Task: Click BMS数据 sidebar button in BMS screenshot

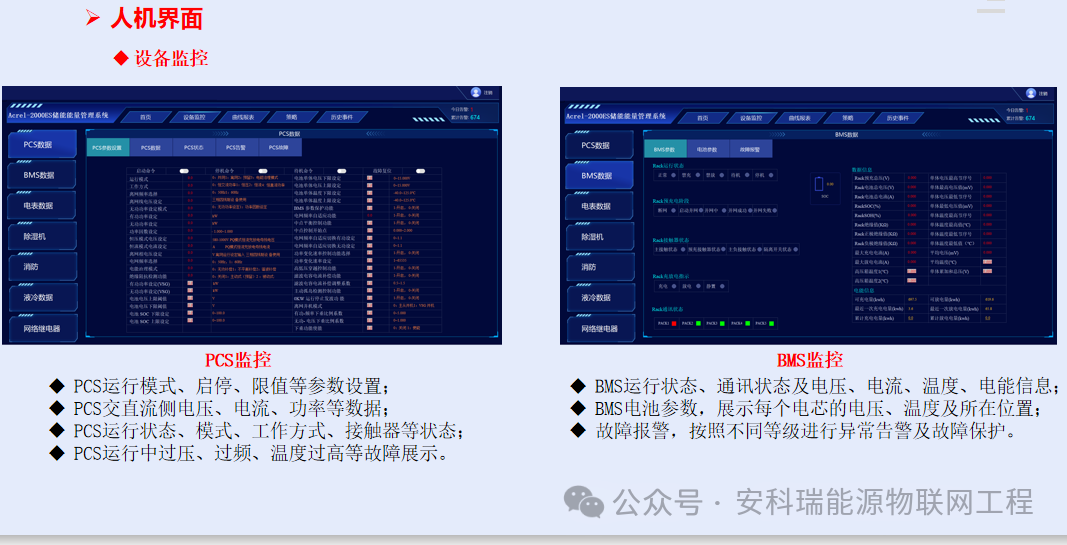Action: coord(599,176)
